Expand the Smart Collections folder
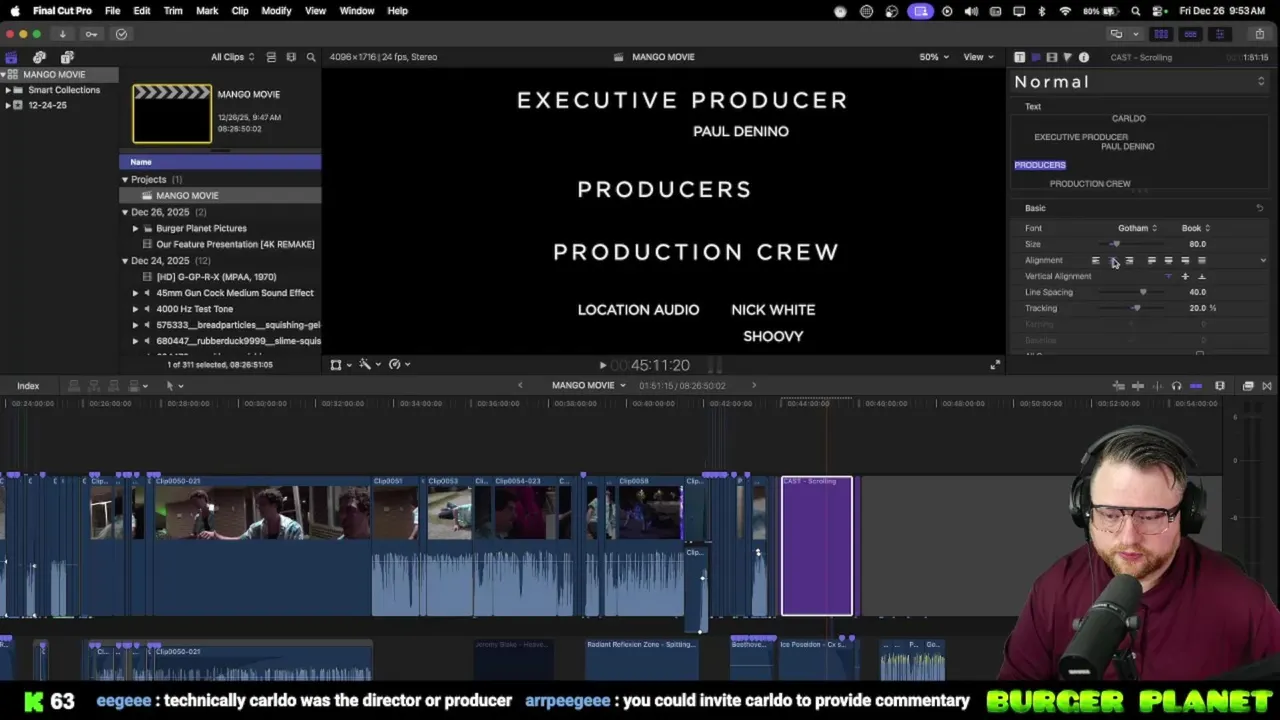Viewport: 1280px width, 720px height. click(x=8, y=90)
